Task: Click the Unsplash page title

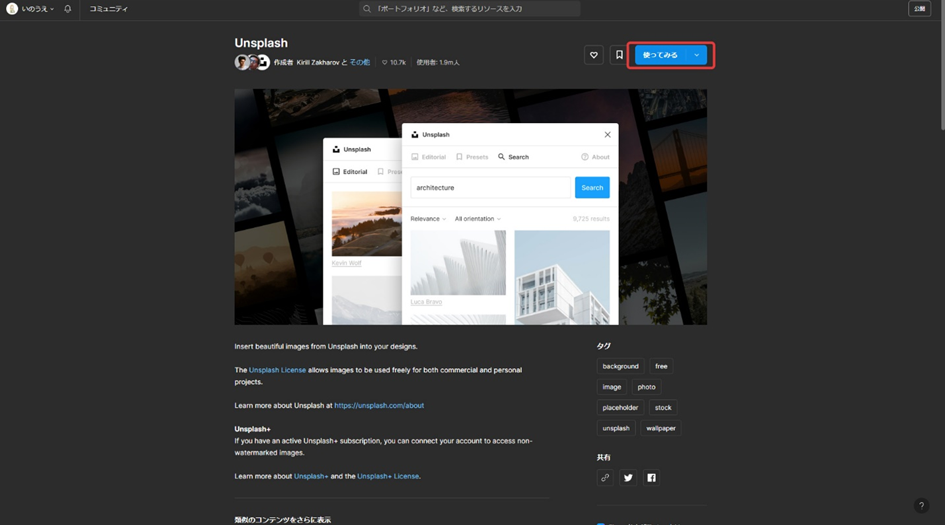Action: [261, 43]
